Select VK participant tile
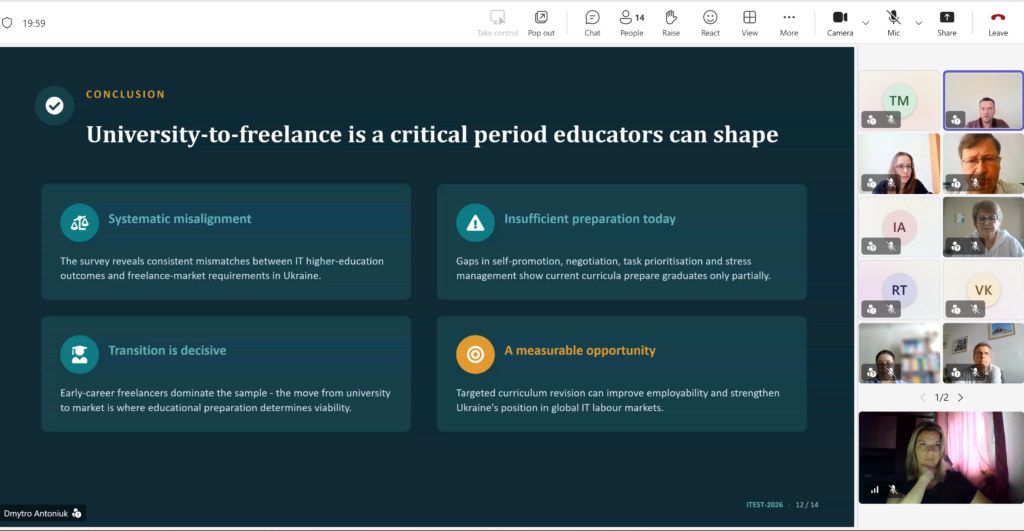 [x=984, y=290]
